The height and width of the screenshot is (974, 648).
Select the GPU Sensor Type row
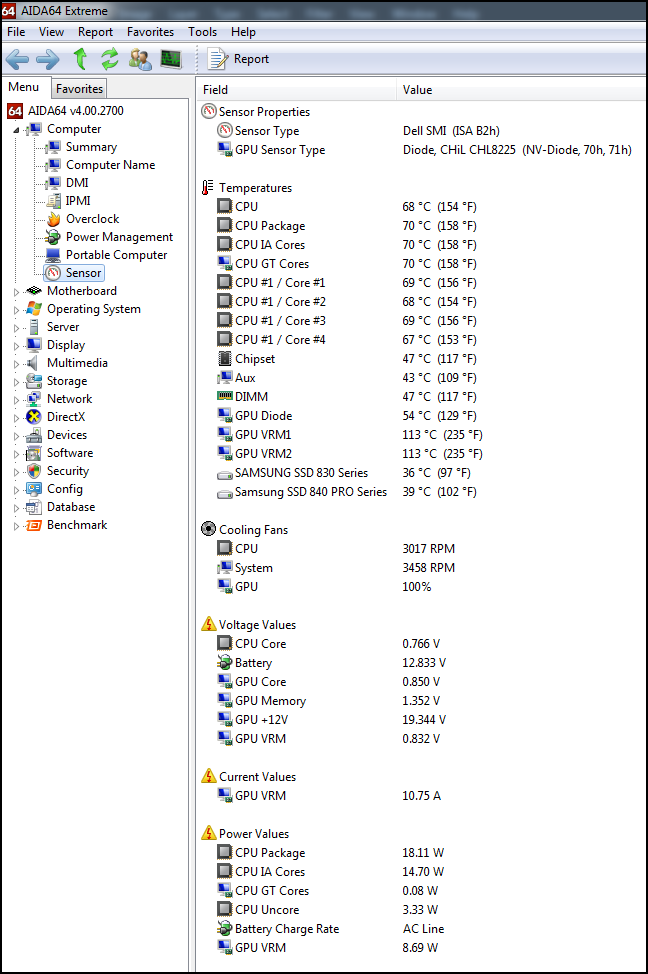[x=422, y=150]
